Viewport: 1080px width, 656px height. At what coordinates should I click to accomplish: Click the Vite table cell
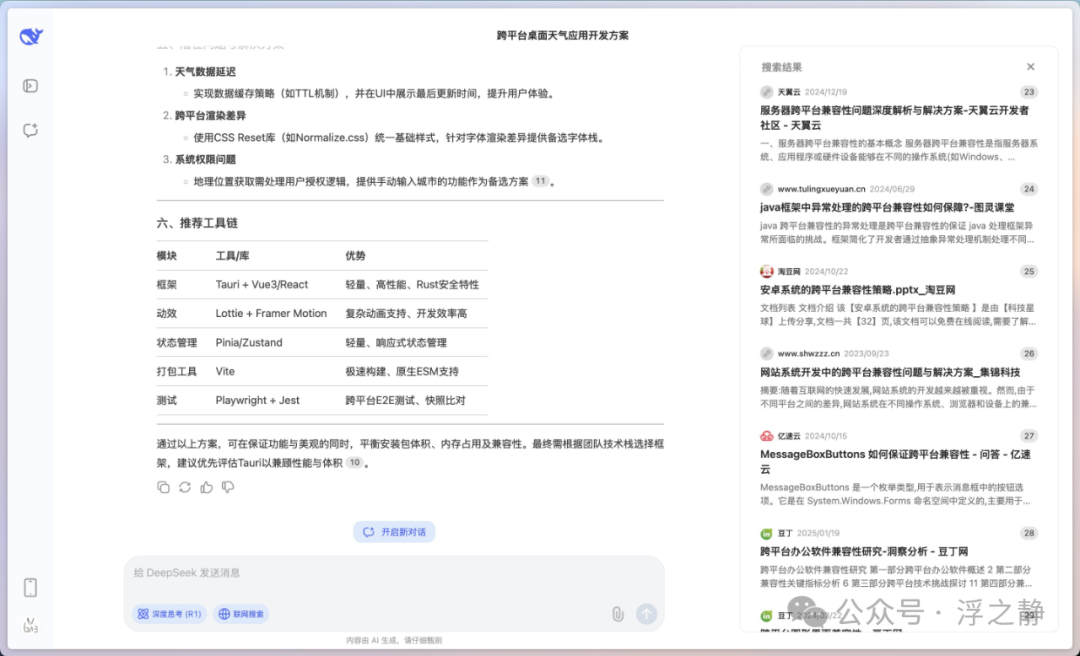[x=225, y=371]
